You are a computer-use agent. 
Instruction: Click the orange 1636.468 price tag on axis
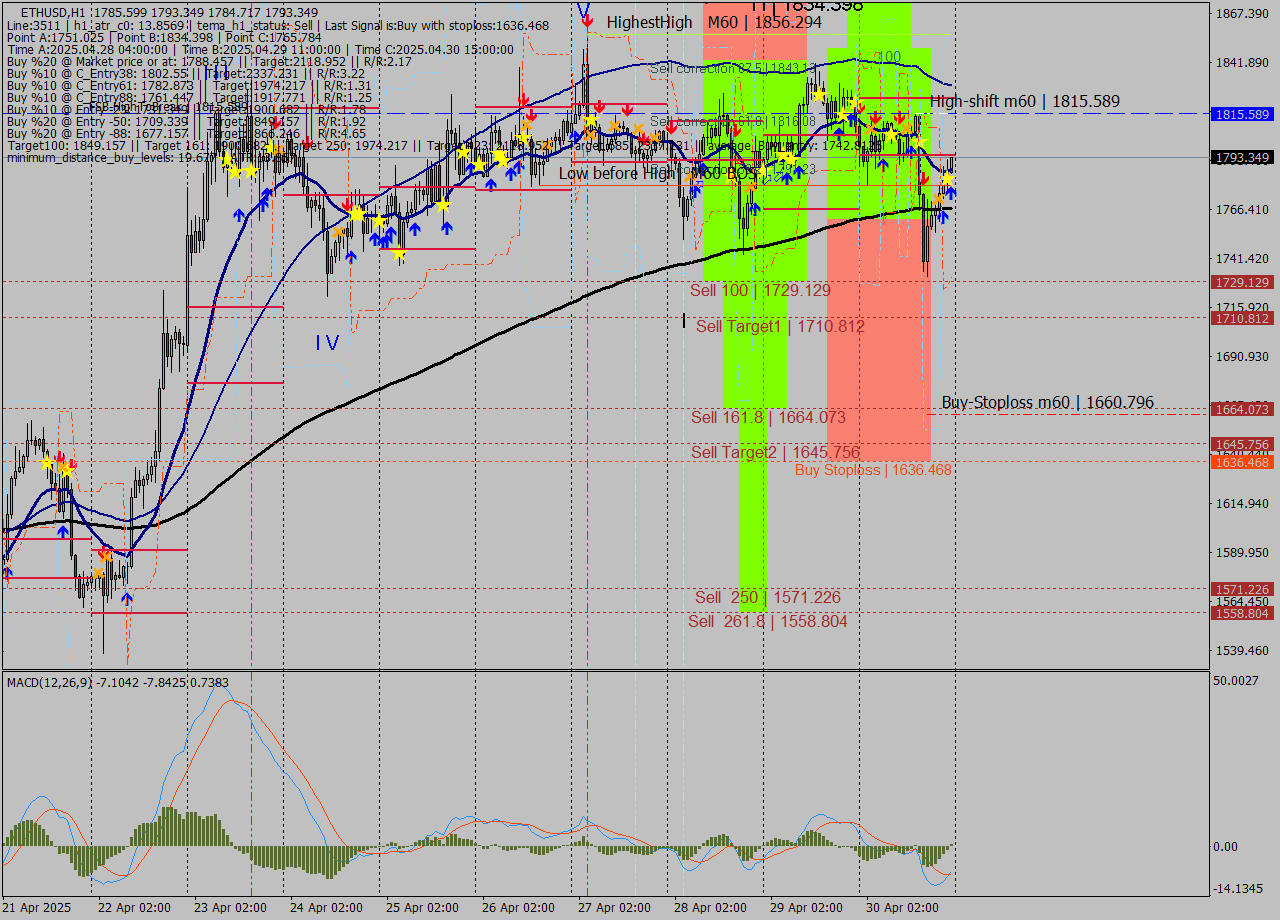(1241, 462)
